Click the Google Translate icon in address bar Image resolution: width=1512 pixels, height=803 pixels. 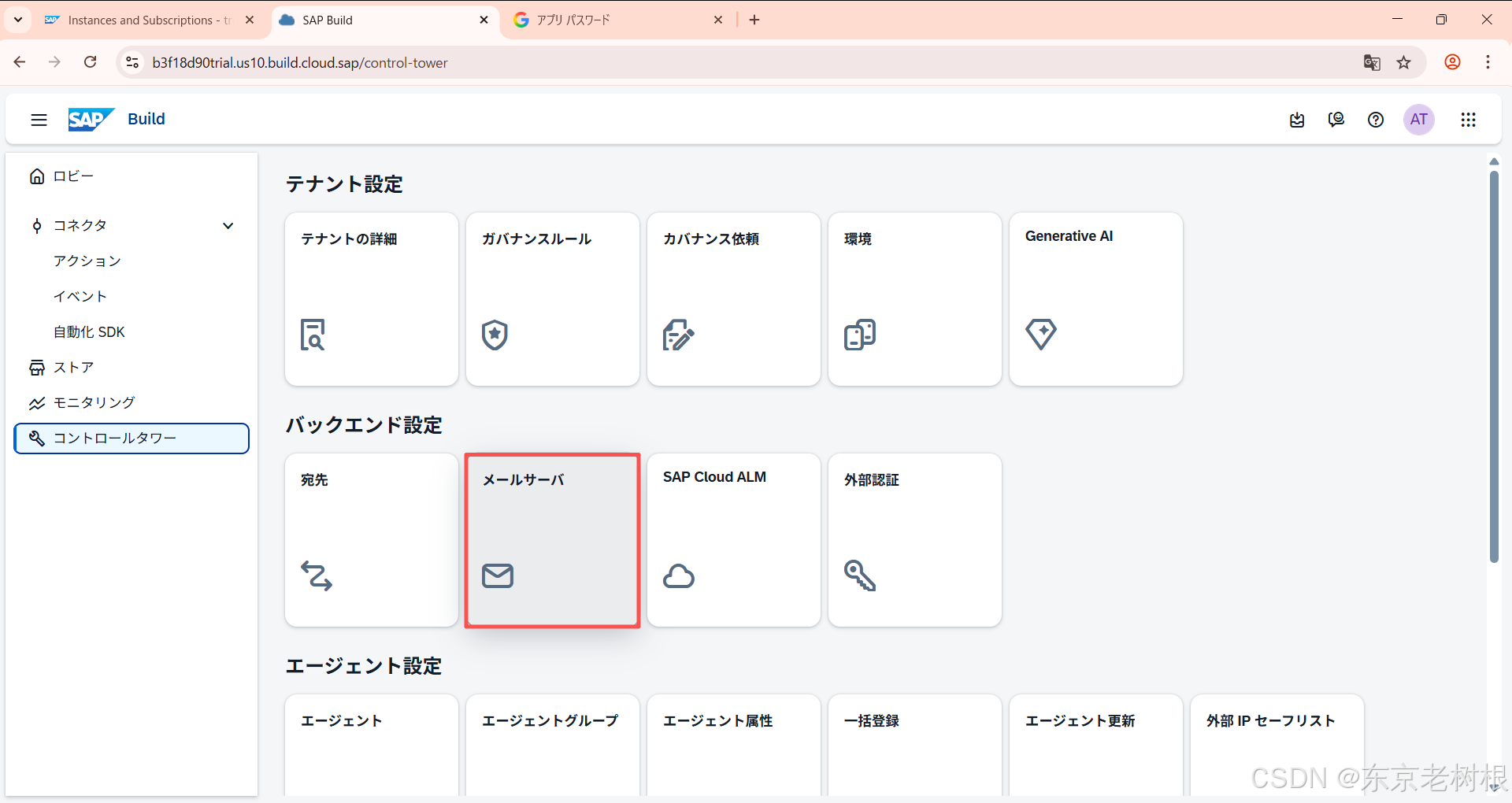(x=1372, y=62)
